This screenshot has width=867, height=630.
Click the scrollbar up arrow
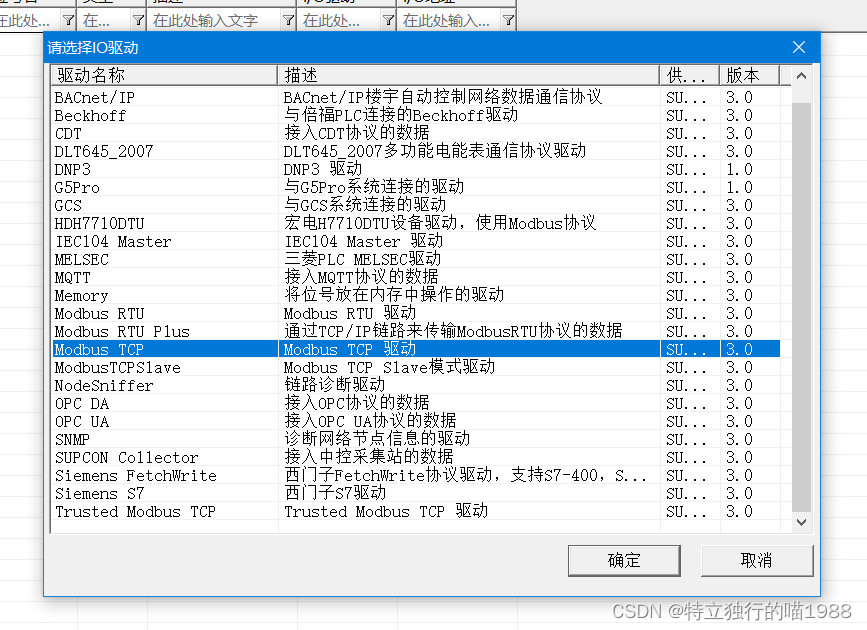[x=801, y=73]
